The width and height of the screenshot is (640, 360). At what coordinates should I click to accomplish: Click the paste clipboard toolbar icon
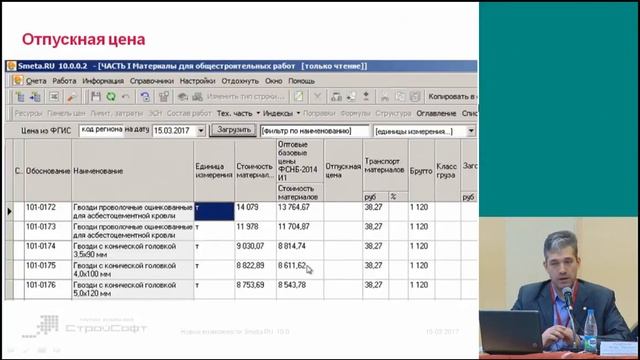pyautogui.click(x=415, y=97)
